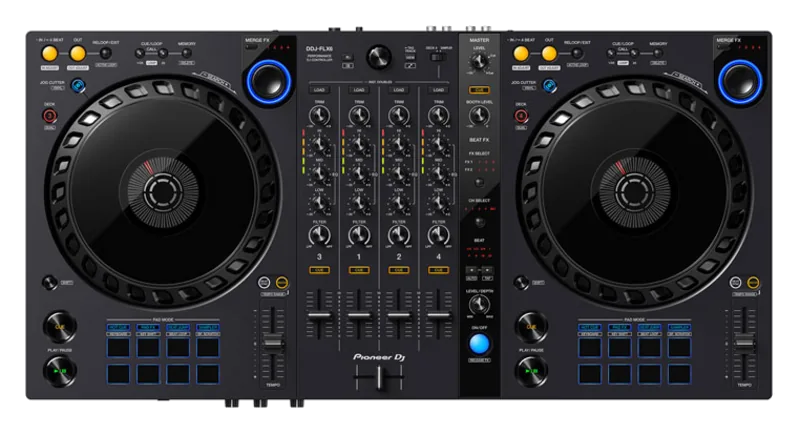This screenshot has height=433, width=800.
Task: Set the left deck as tempo MASTER
Action: [281, 282]
